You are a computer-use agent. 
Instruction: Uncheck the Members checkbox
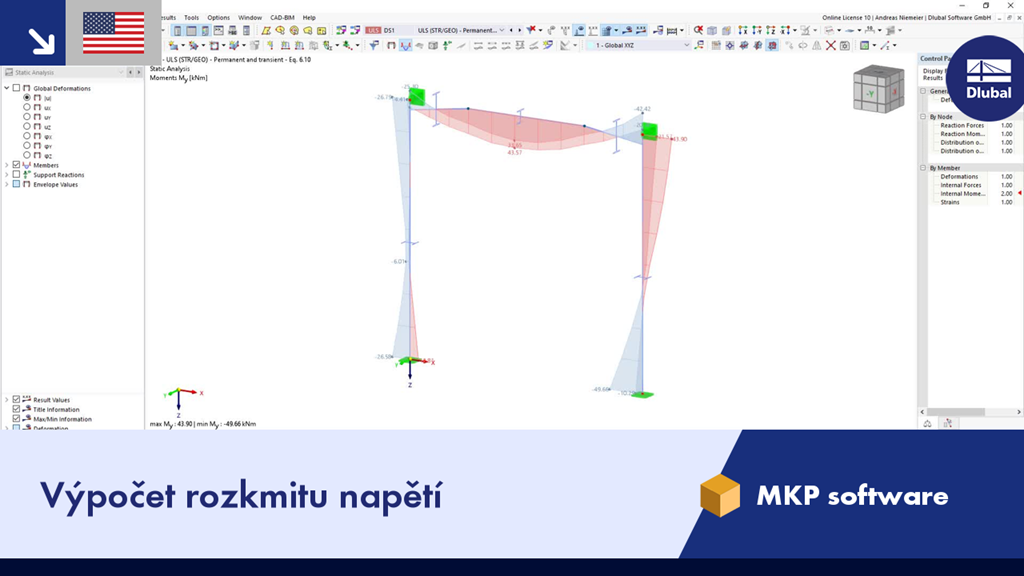point(16,165)
